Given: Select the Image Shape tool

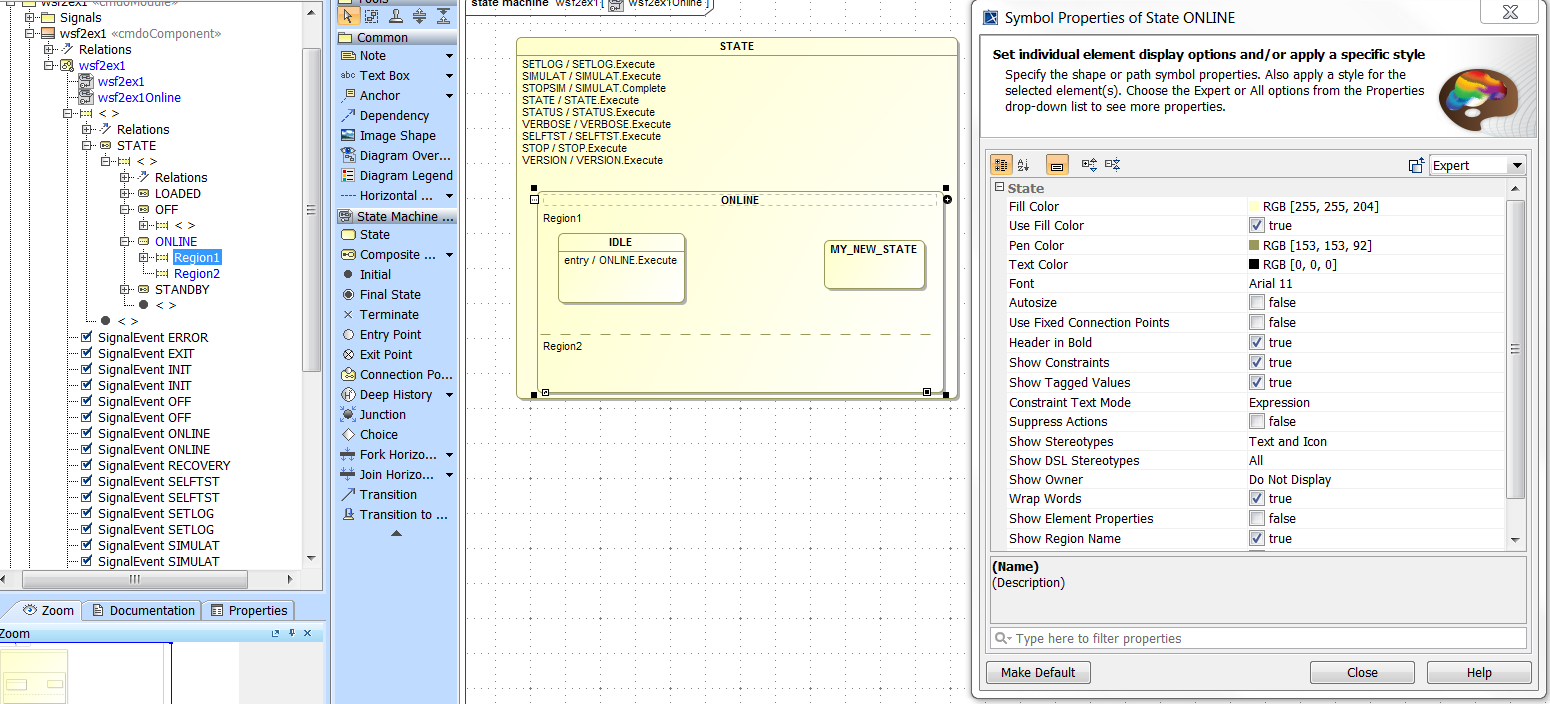Looking at the screenshot, I should tap(396, 136).
